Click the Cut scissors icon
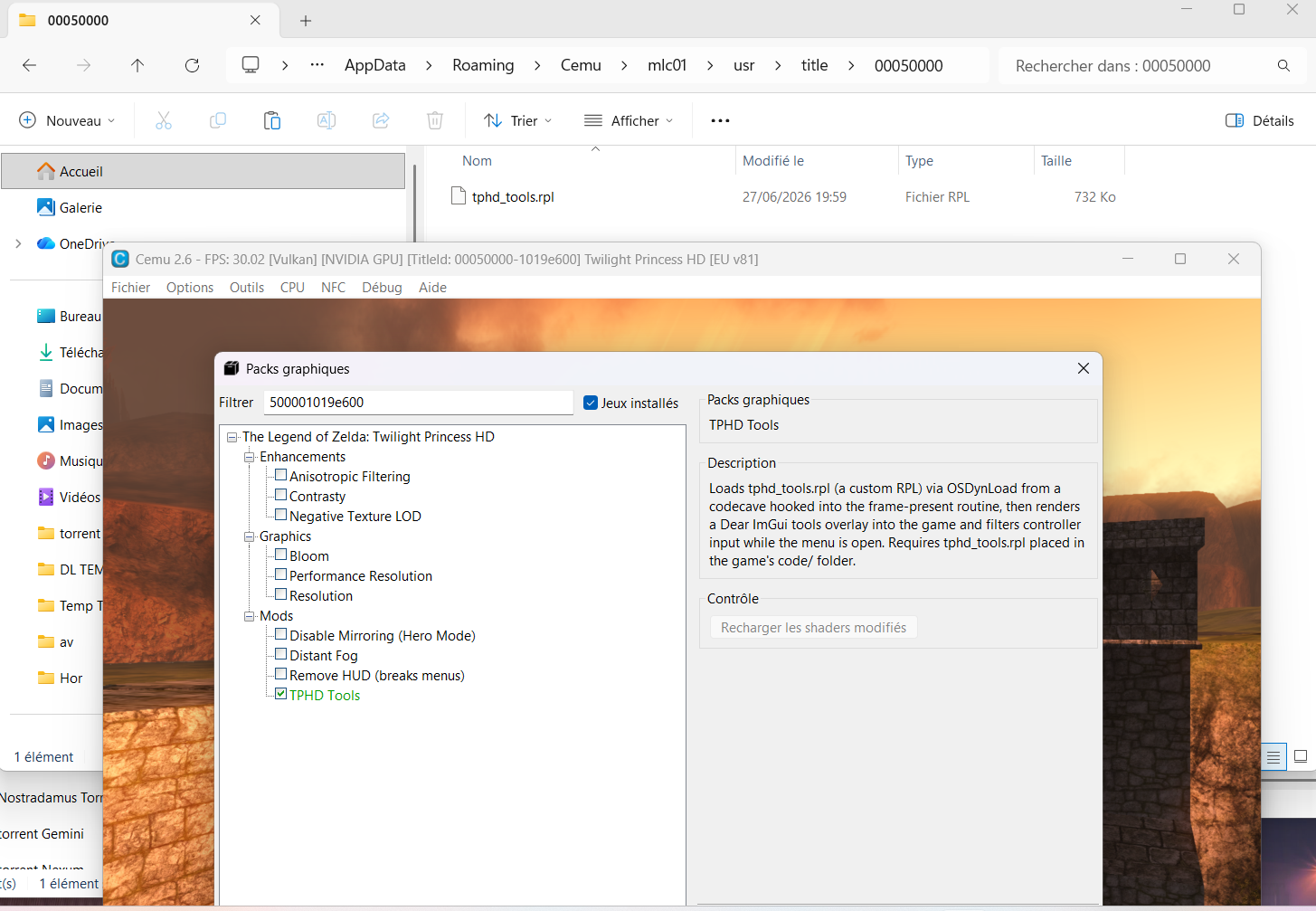 (164, 120)
